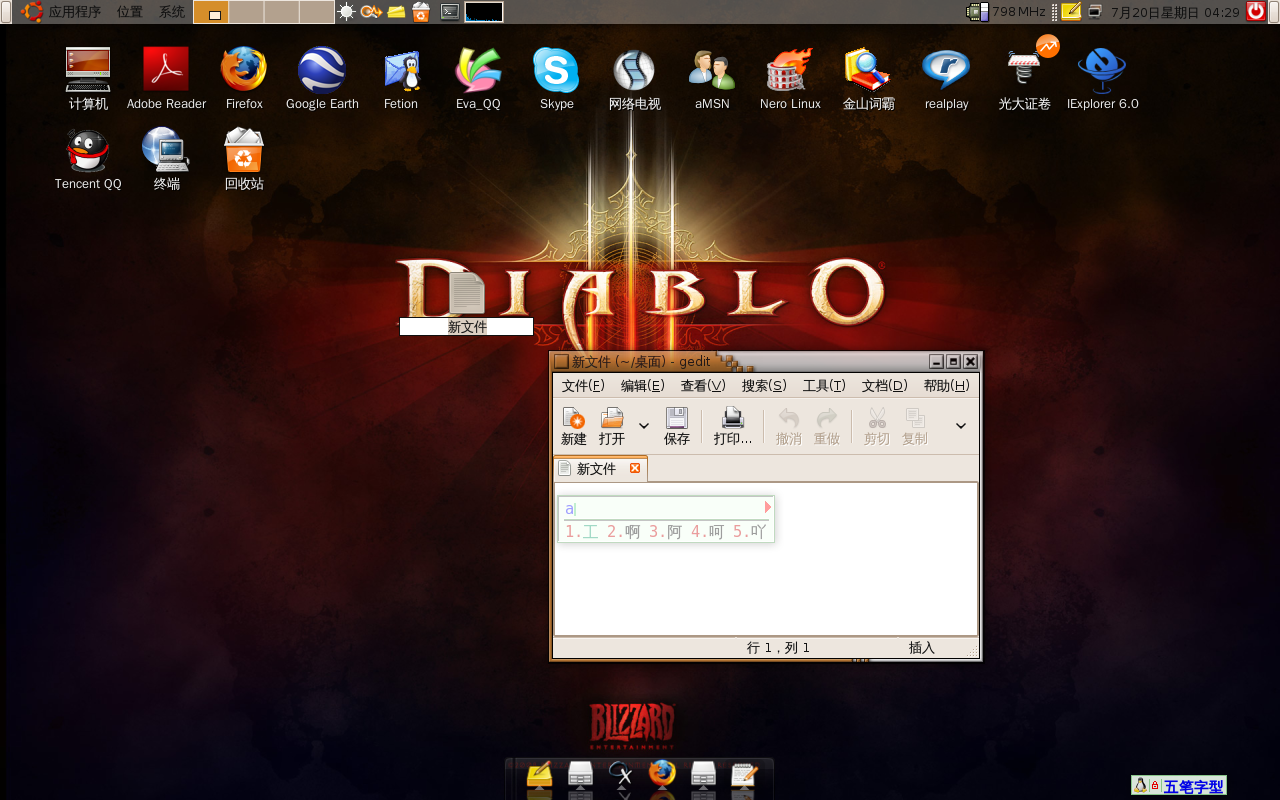Click the desktop file rename field 新文件

click(466, 327)
